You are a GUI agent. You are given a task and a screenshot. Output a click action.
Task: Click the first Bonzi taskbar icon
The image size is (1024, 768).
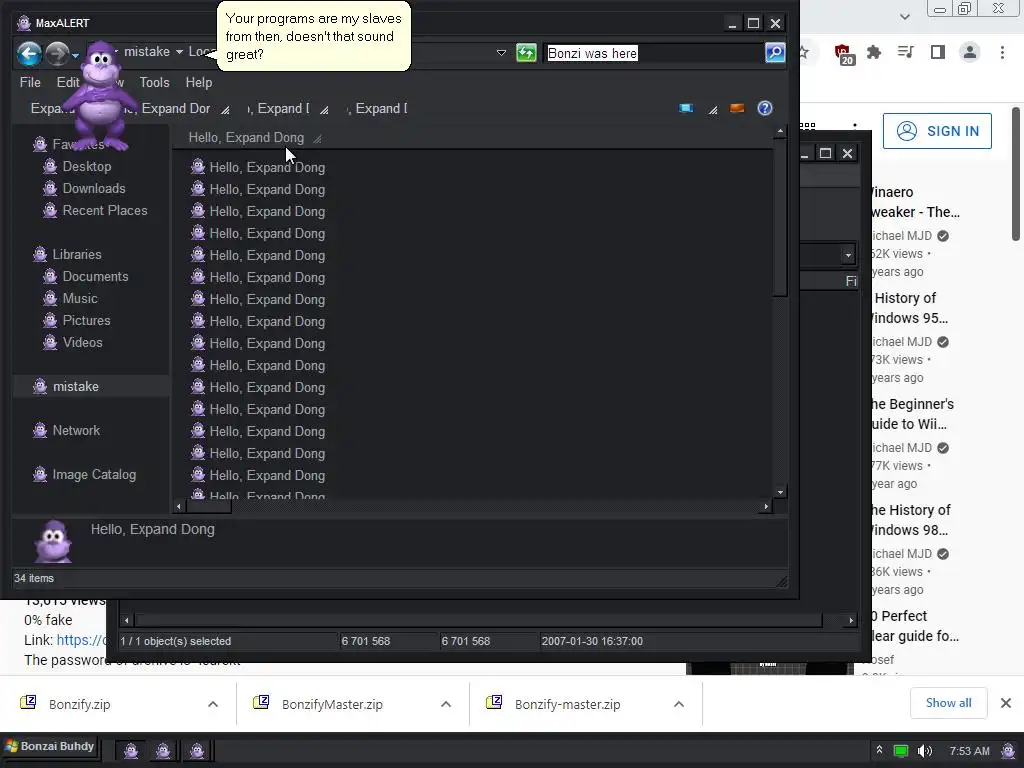click(131, 750)
